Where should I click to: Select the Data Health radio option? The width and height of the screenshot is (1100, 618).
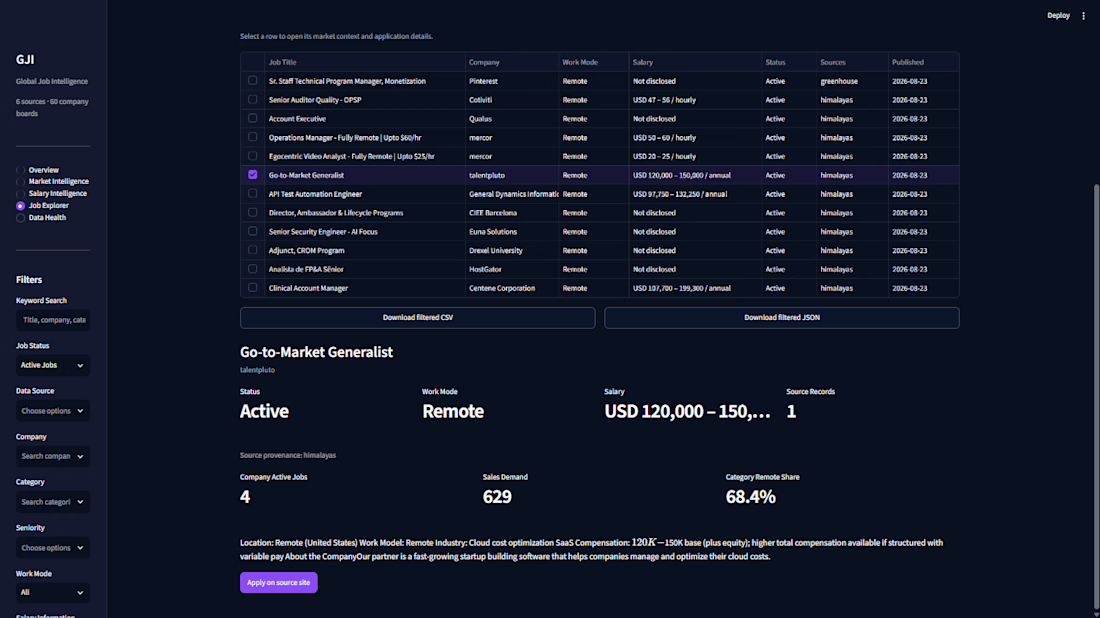(x=20, y=218)
